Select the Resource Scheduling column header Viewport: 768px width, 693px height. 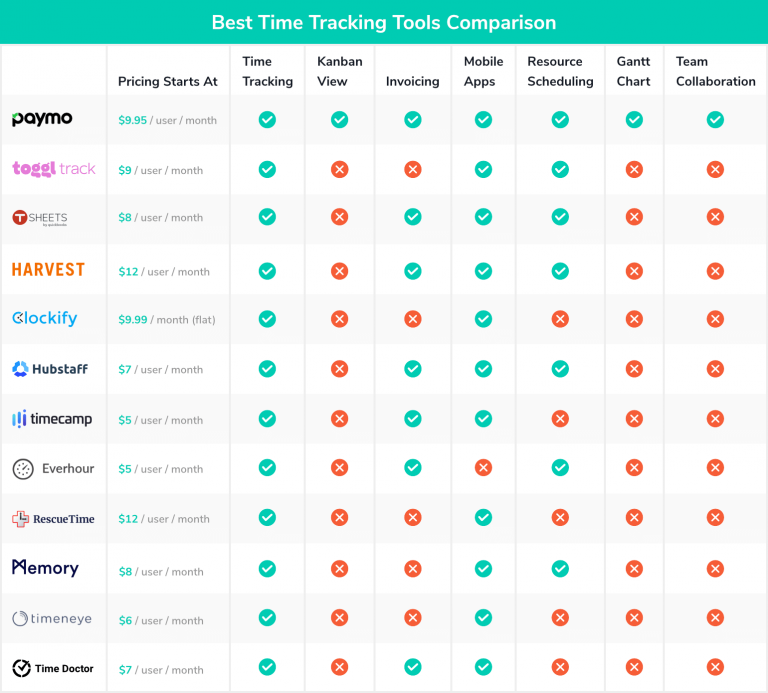[560, 71]
